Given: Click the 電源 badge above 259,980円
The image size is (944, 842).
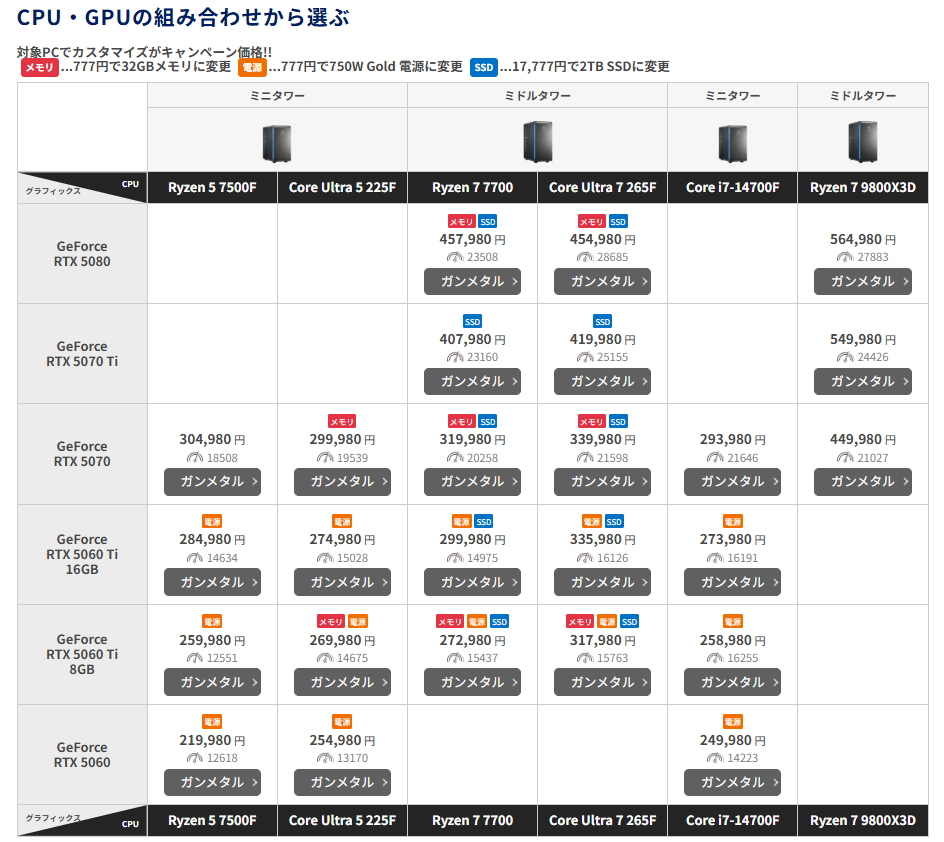Looking at the screenshot, I should 212,621.
